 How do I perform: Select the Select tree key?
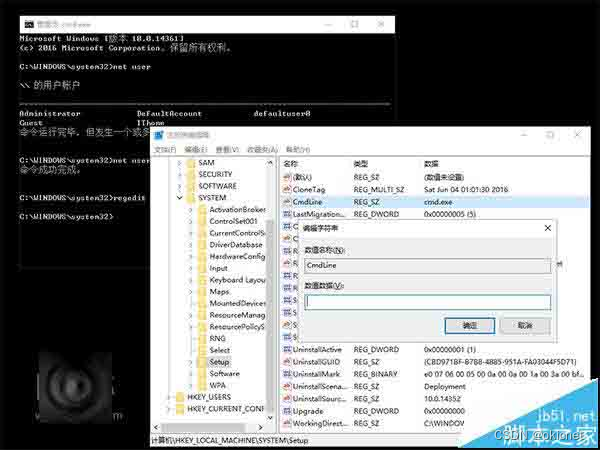tap(220, 350)
